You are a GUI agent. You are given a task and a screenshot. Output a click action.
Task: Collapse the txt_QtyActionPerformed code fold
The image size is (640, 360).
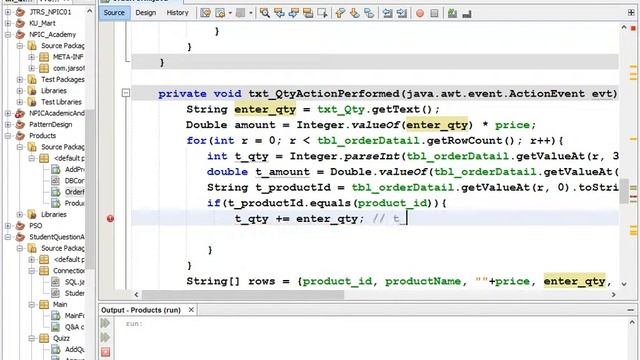(126, 93)
